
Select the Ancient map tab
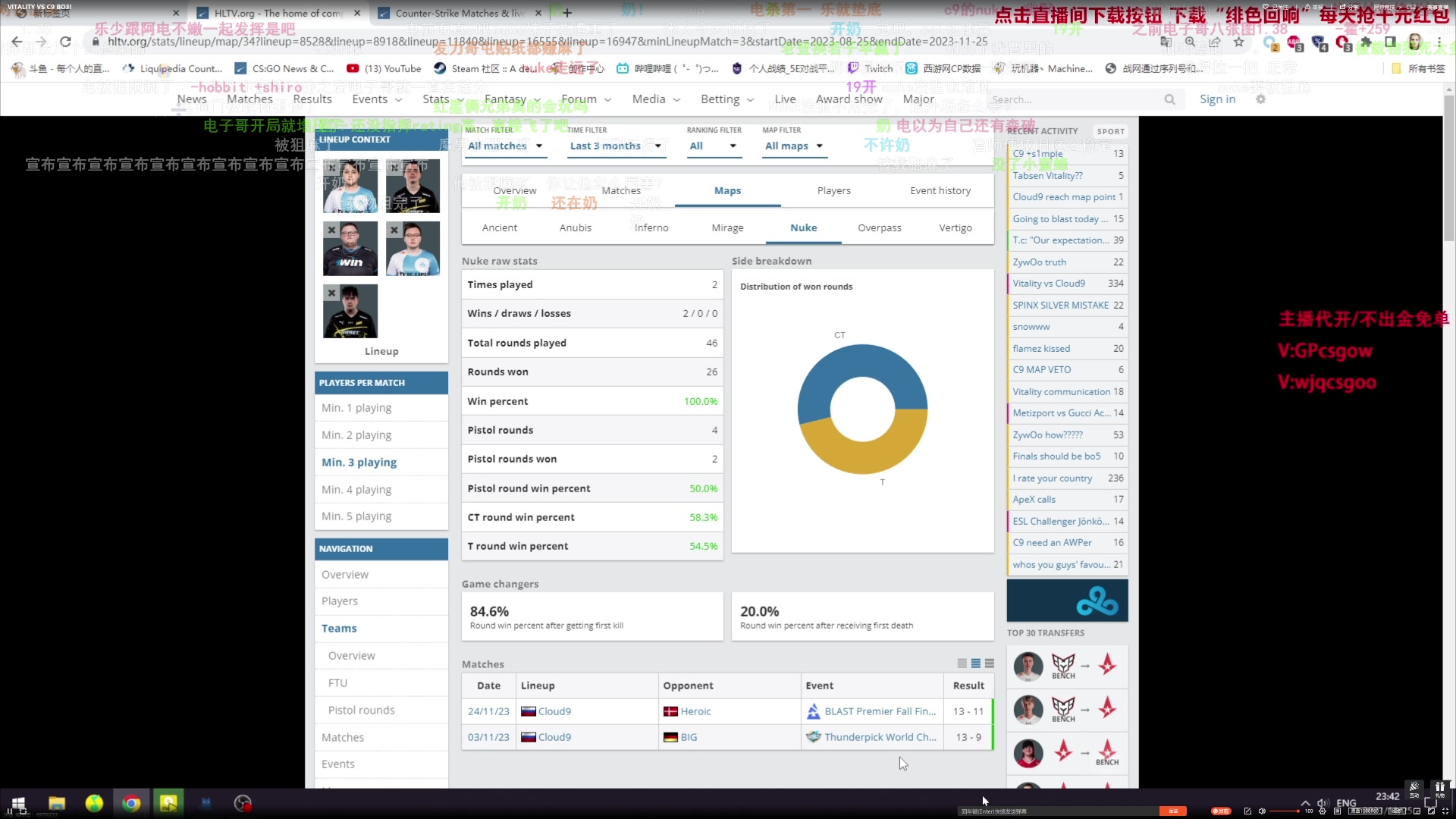(x=500, y=227)
